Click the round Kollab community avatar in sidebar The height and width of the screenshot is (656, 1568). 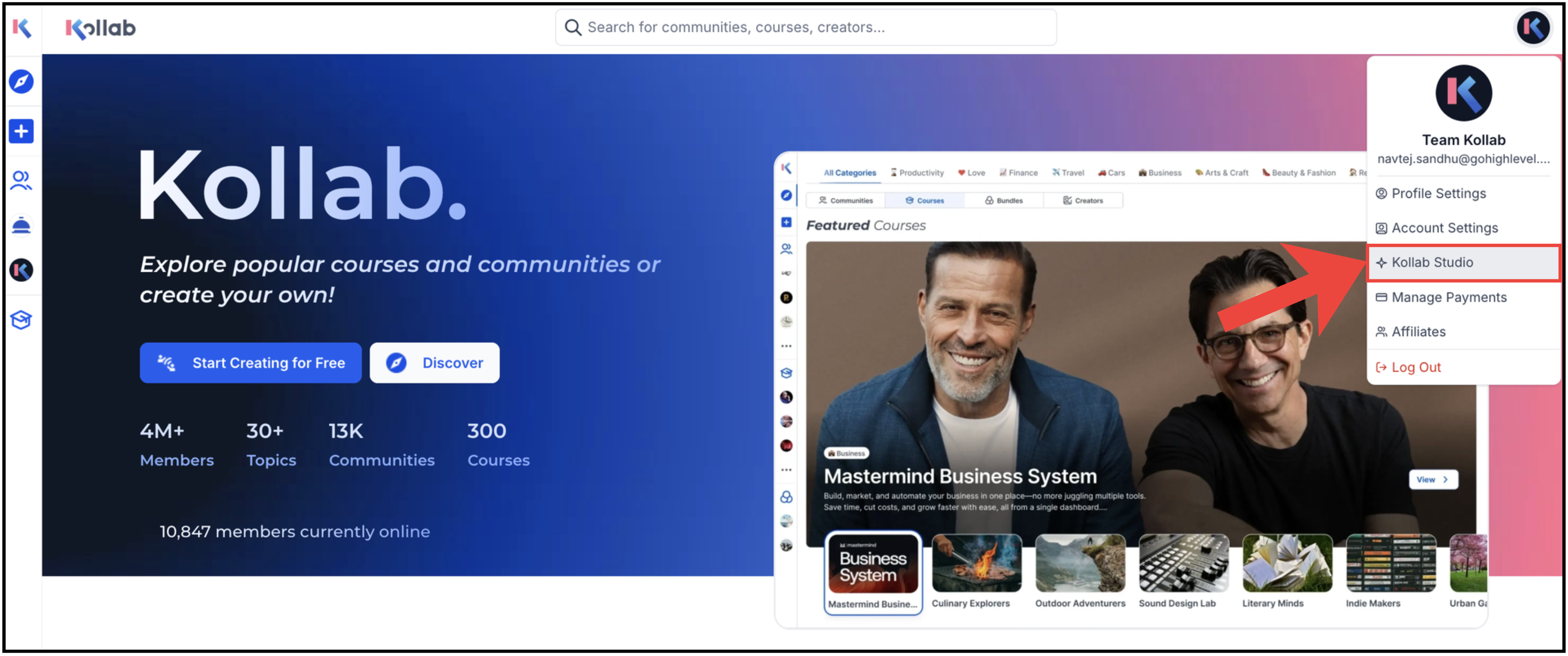click(21, 270)
